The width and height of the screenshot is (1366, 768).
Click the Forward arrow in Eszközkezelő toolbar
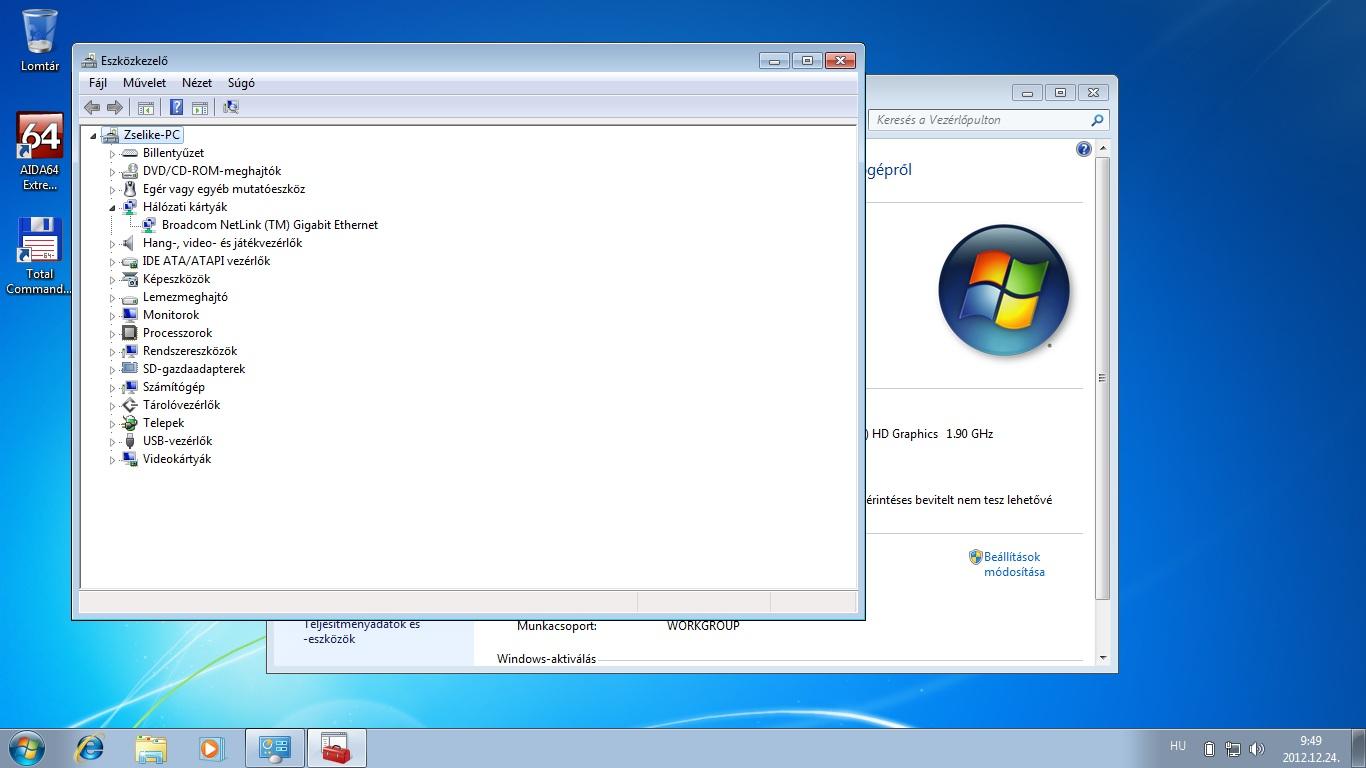point(115,107)
